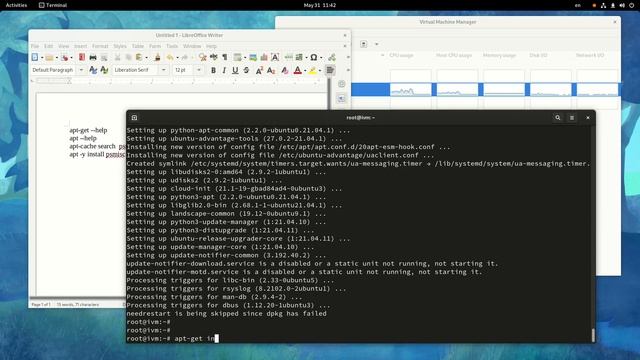
Task: Toggle Subscript in Writer toolbar
Action: tap(271, 70)
